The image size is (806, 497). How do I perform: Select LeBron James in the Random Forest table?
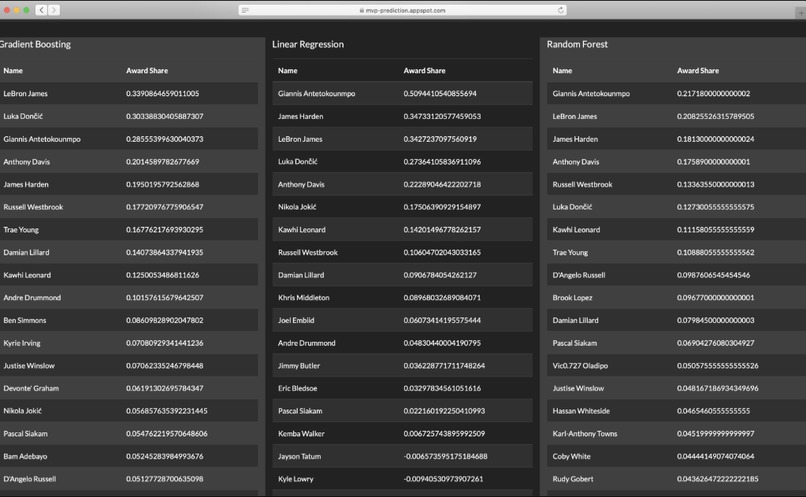point(574,116)
